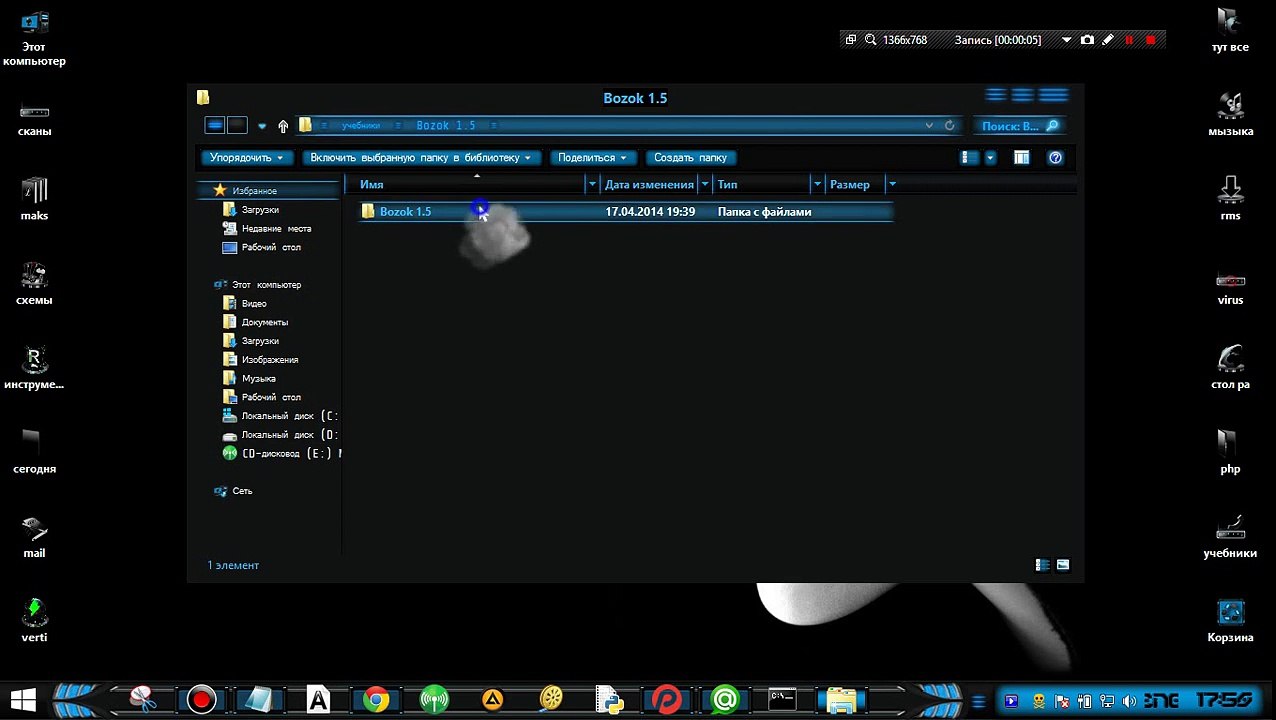The height and width of the screenshot is (720, 1276).
Task: Open Google Chrome from taskbar
Action: 376,699
